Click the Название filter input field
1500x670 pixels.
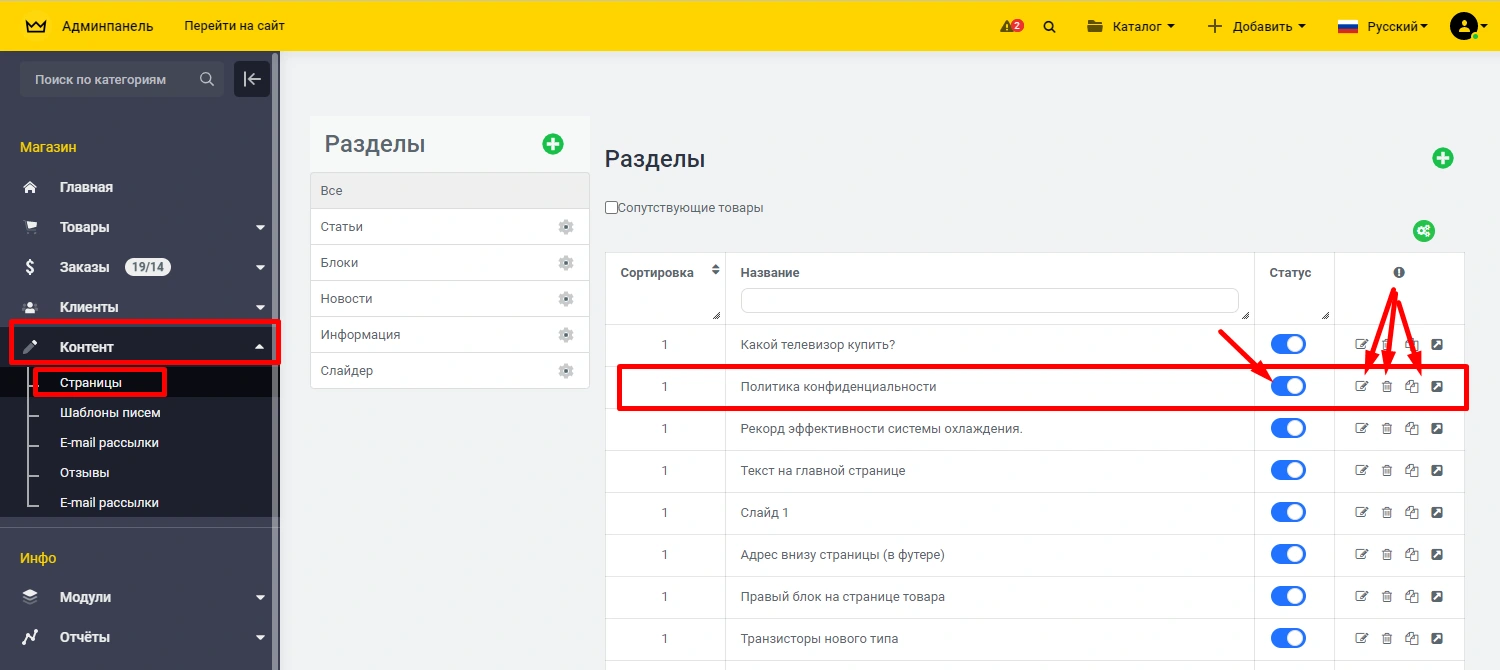(x=989, y=301)
